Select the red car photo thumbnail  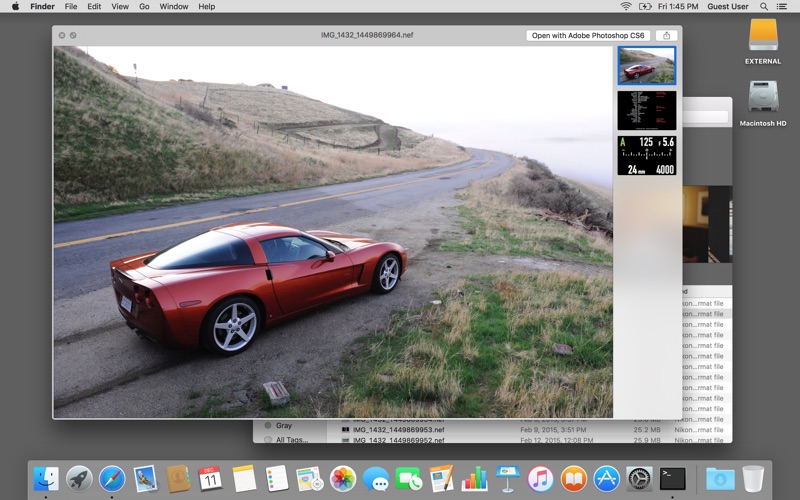click(x=646, y=66)
